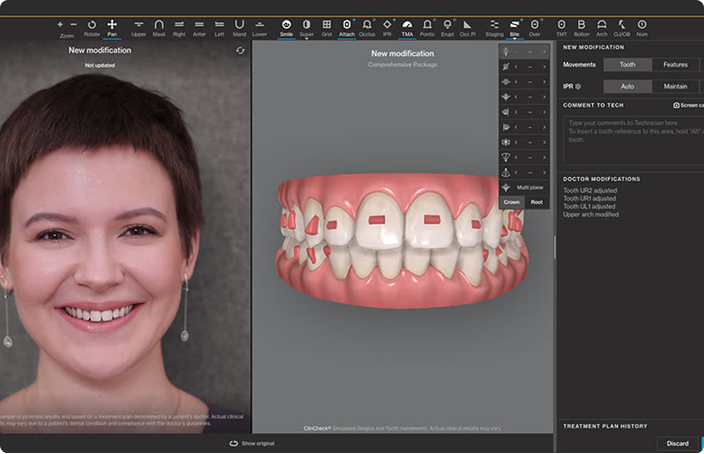
Task: Show the Right side view
Action: point(179,27)
